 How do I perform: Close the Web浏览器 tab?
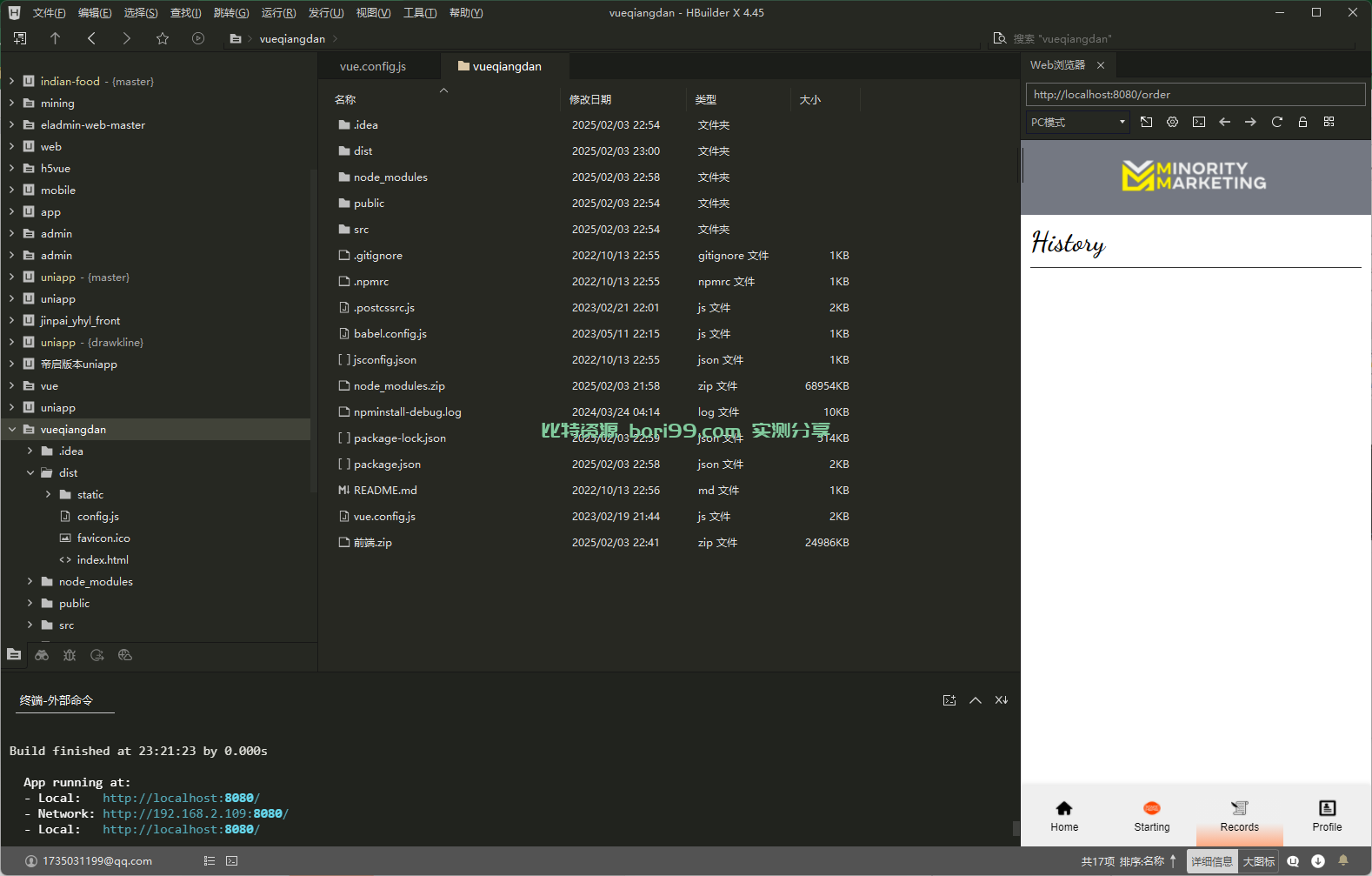coord(1101,65)
